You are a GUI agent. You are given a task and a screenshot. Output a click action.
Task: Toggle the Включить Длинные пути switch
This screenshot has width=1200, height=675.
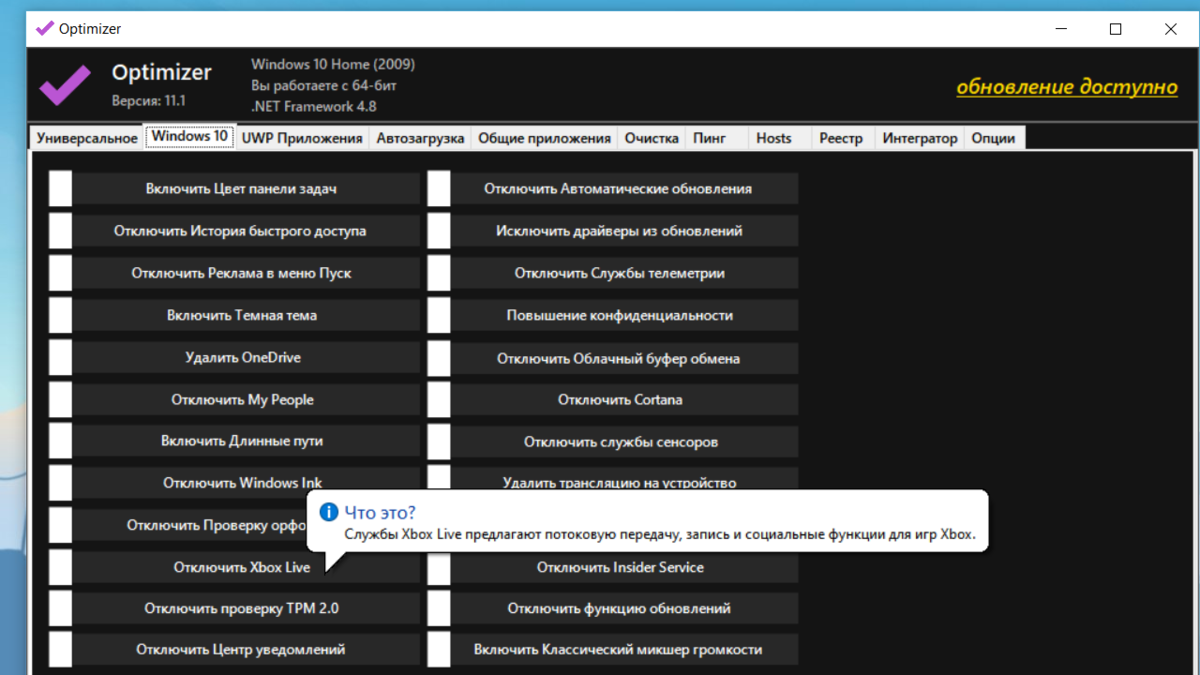[60, 441]
